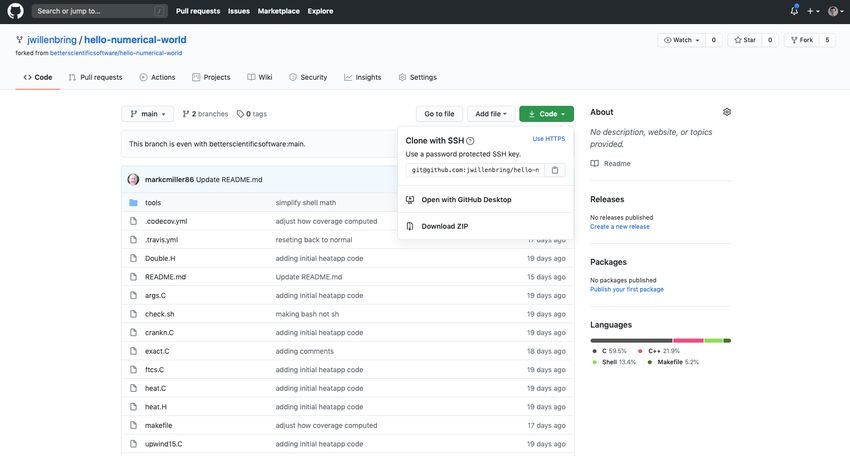Open the .codecov.yml file

(166, 221)
